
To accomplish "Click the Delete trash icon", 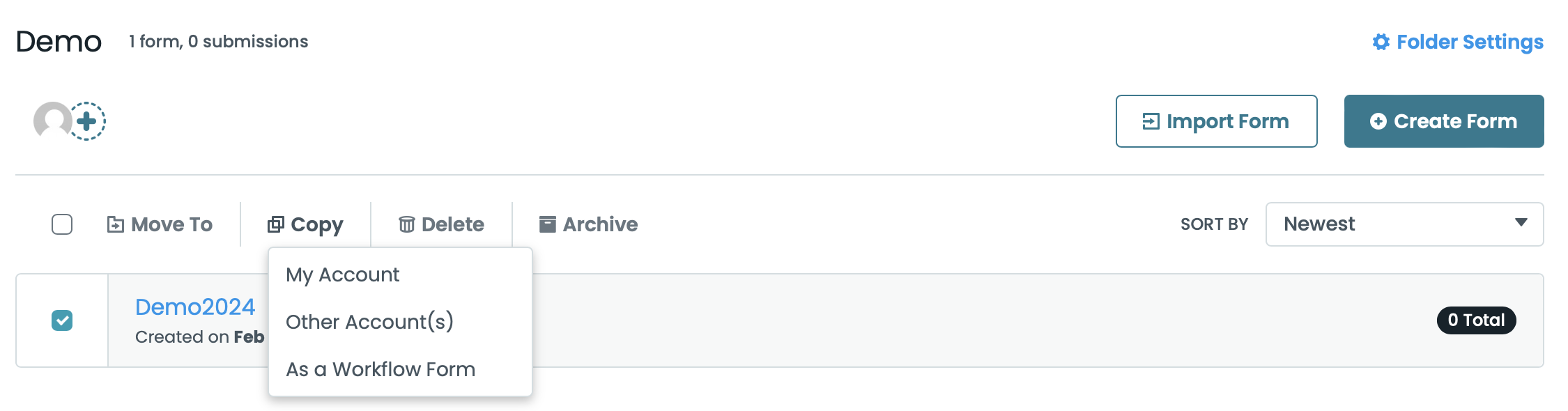I will coord(408,224).
